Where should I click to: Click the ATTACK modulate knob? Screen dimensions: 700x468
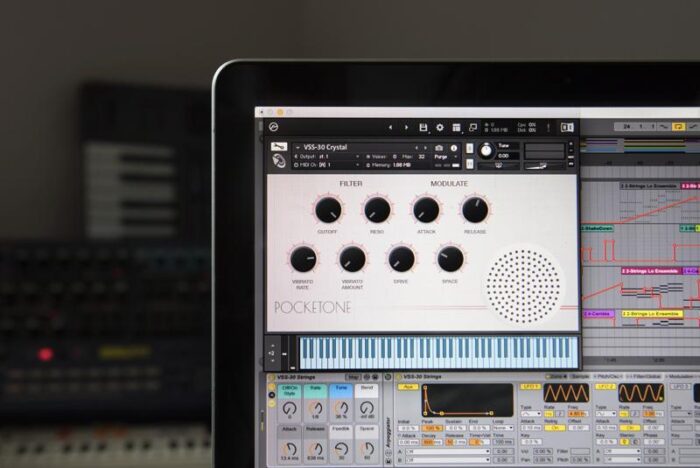tap(426, 210)
